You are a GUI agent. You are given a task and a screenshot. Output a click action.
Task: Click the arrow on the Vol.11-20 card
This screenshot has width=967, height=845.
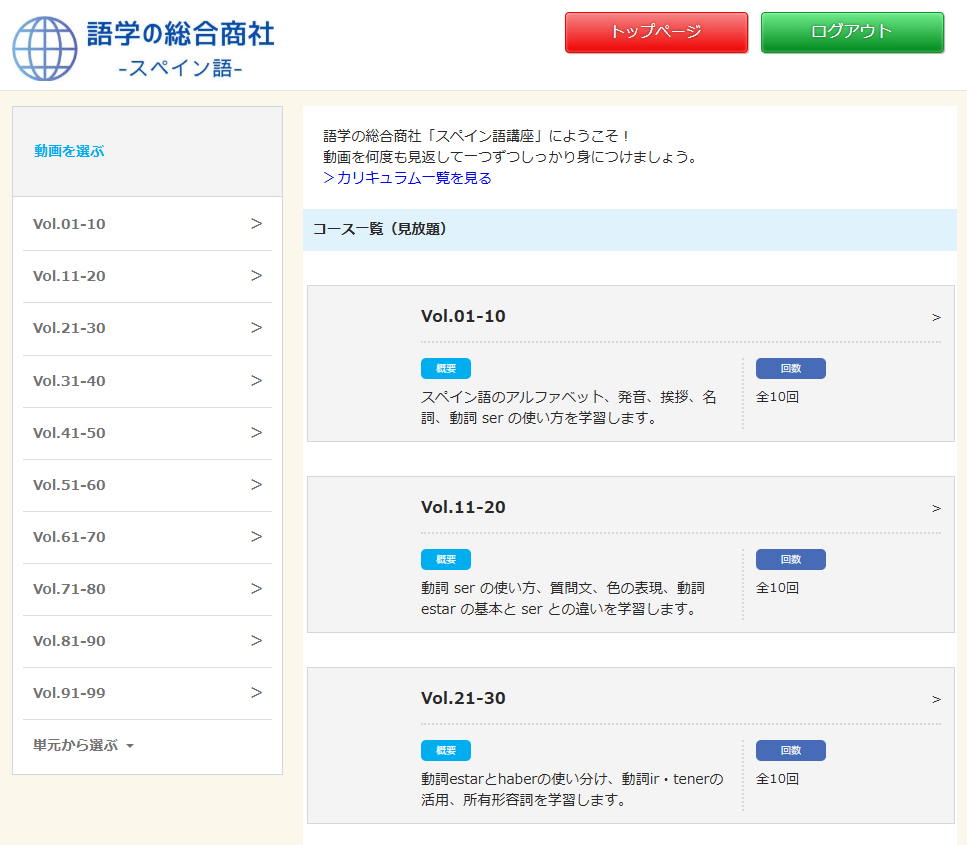[x=936, y=508]
